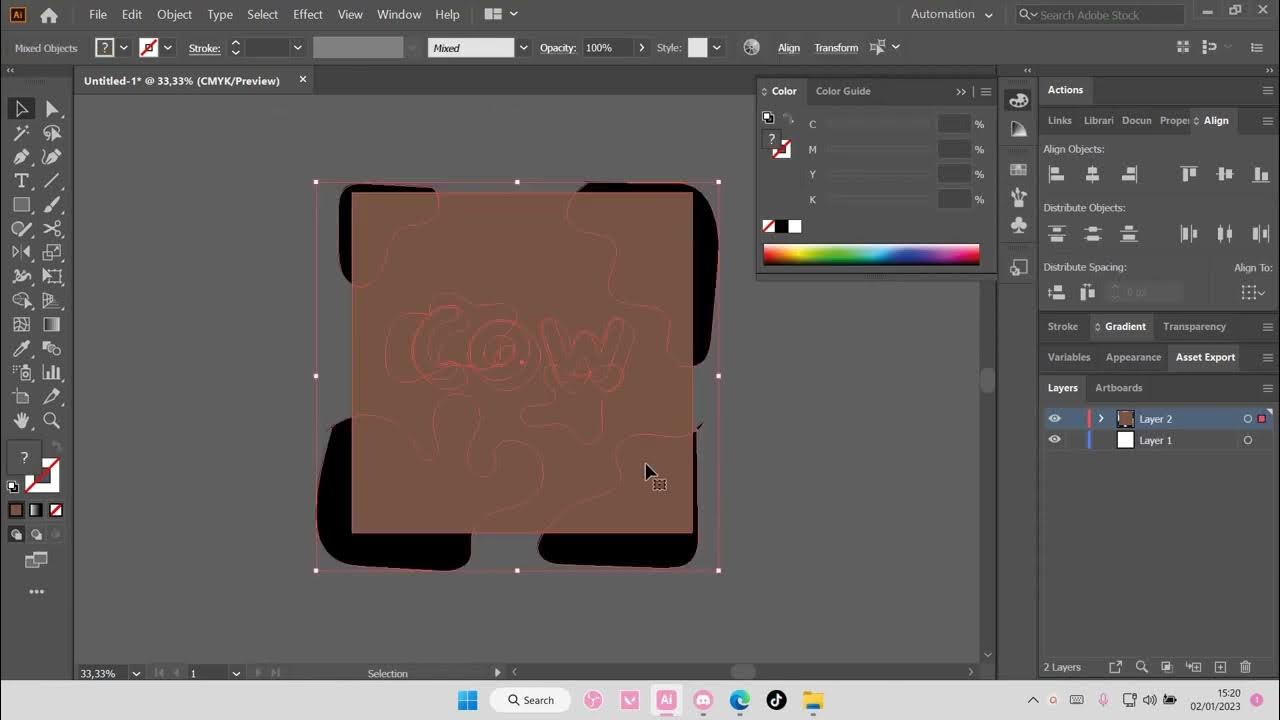The height and width of the screenshot is (720, 1280).
Task: Select the Type tool
Action: coord(21,181)
